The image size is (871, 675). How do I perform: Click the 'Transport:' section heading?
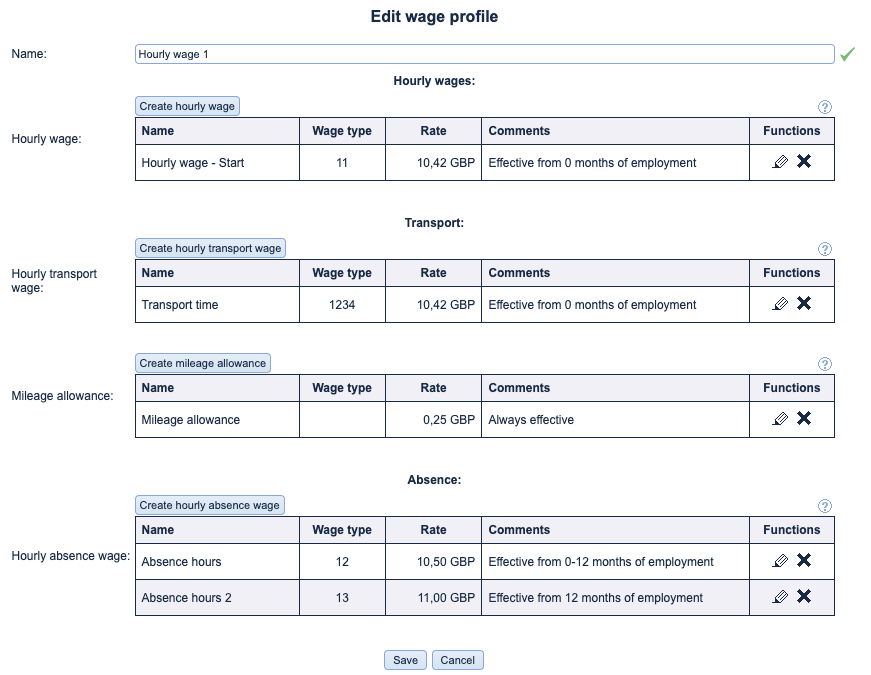[x=434, y=223]
